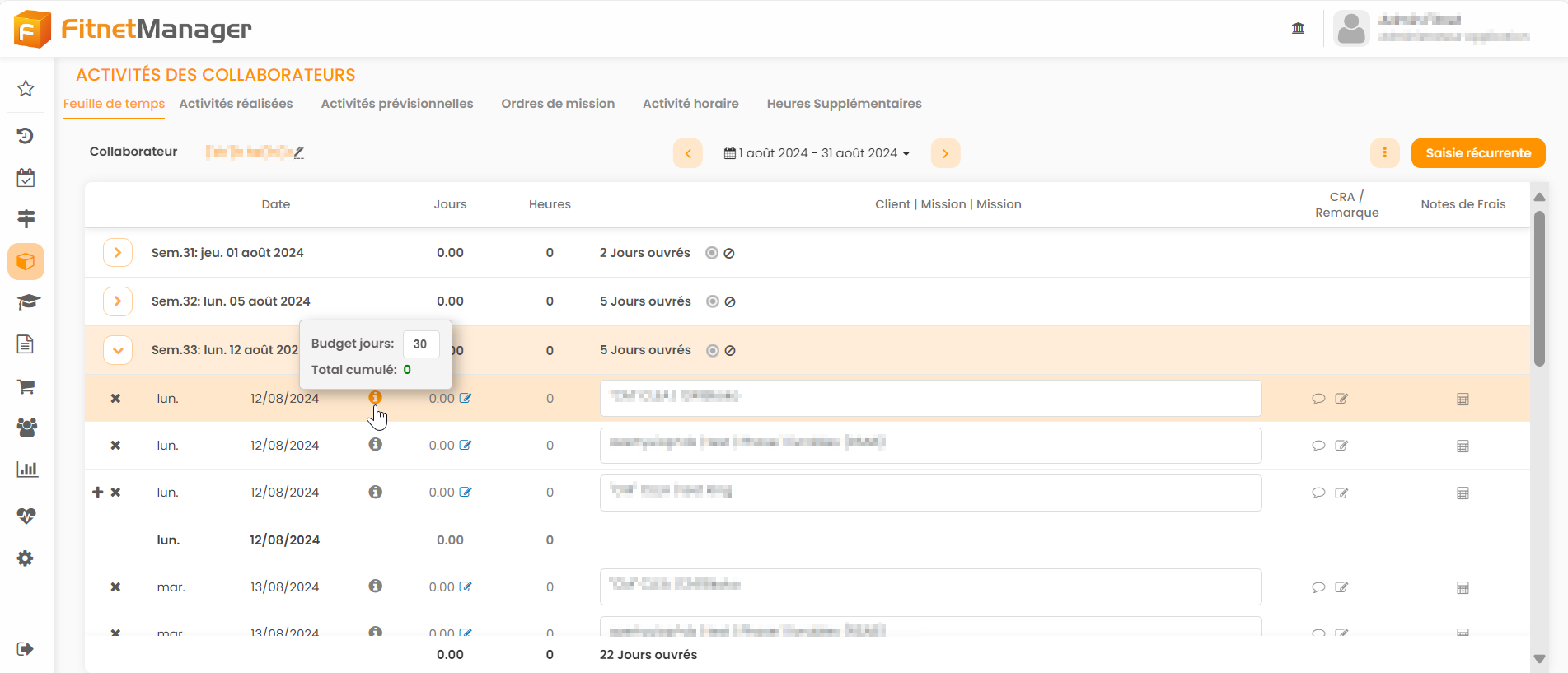Select the radio circle icon for Sem.31
1568x673 pixels.
[712, 253]
